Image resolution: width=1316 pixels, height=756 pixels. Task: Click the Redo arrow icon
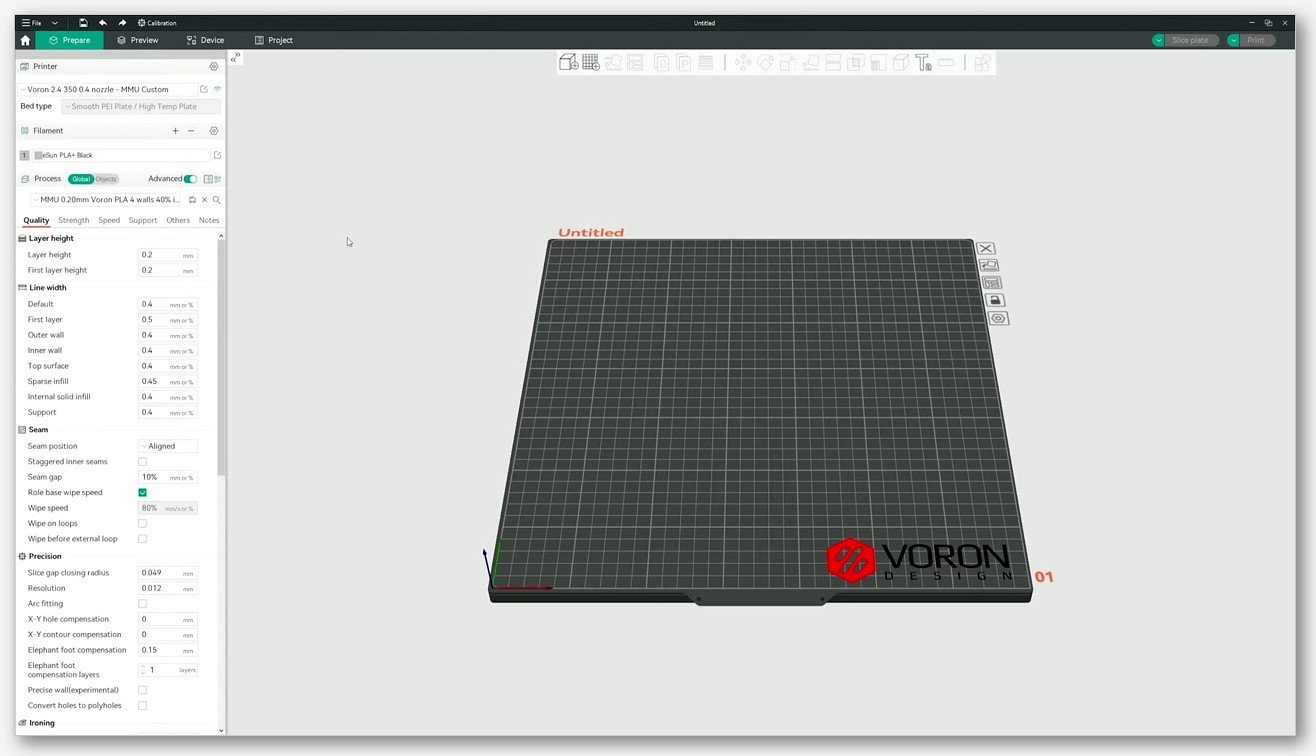point(122,22)
